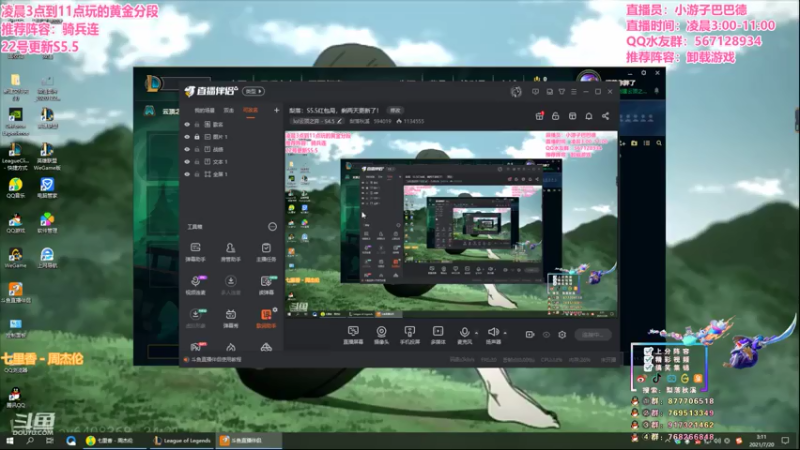Click the 麦克风 microphone icon
The height and width of the screenshot is (450, 800).
464,333
